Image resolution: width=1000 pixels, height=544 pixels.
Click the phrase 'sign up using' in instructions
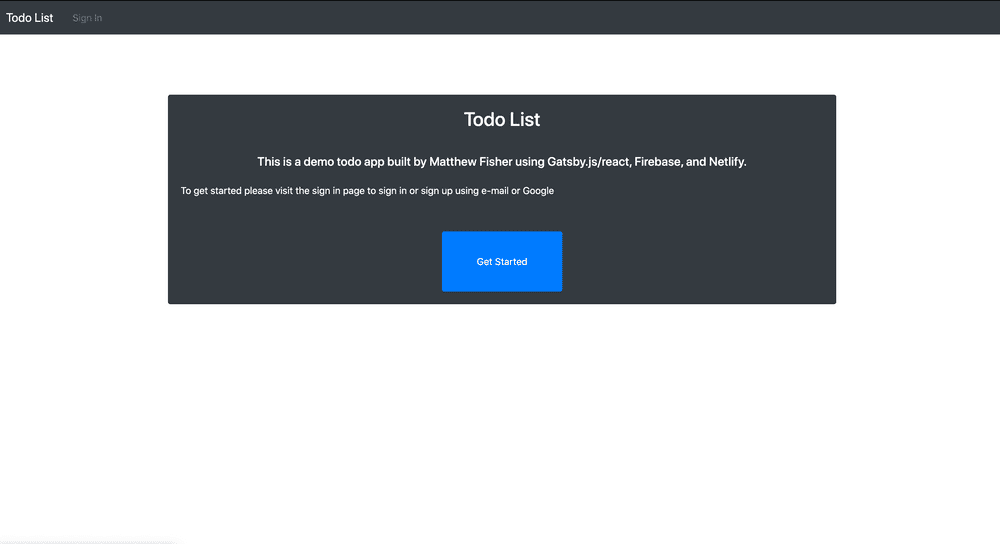pos(449,191)
